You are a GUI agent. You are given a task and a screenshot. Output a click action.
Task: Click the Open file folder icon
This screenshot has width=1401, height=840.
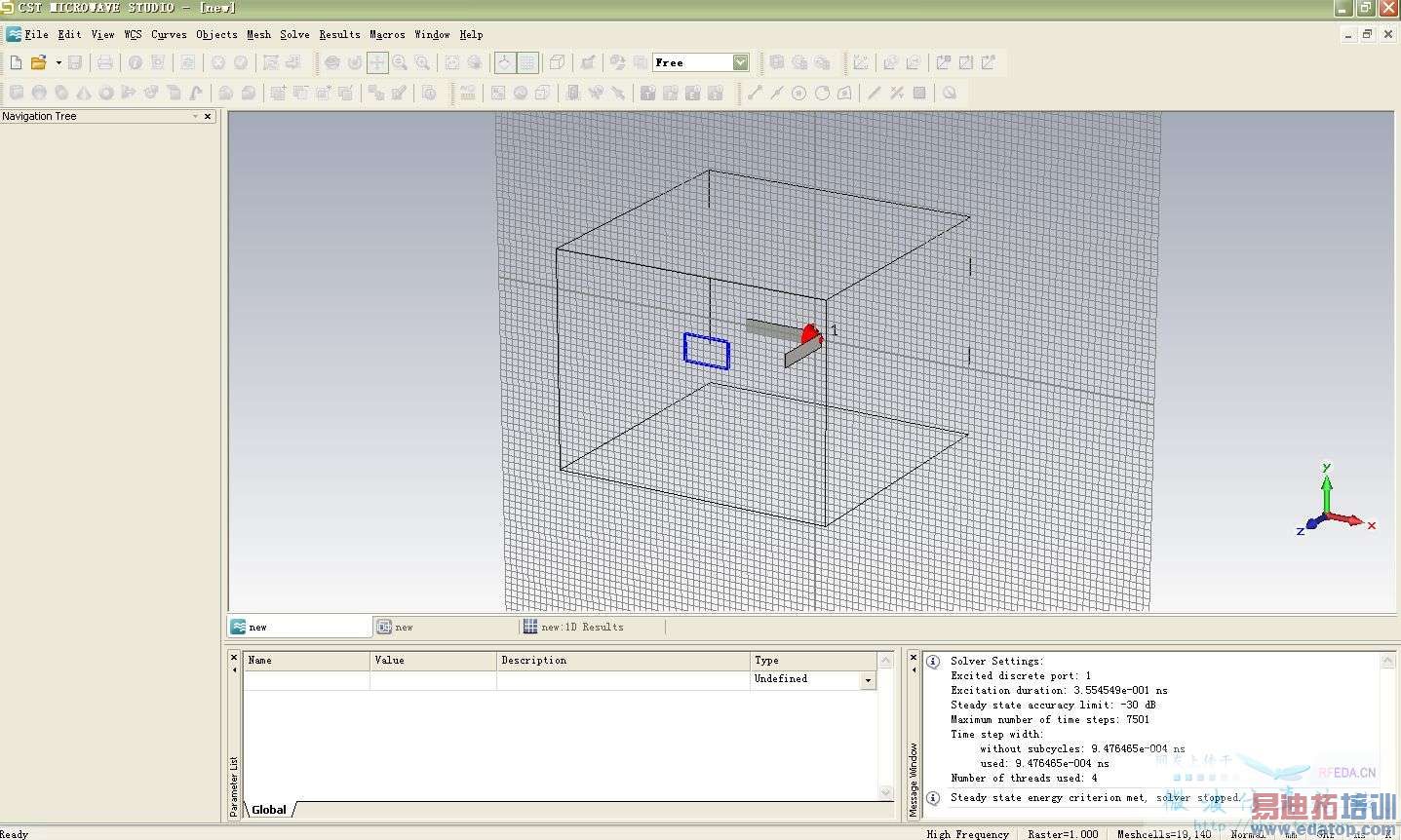point(38,62)
